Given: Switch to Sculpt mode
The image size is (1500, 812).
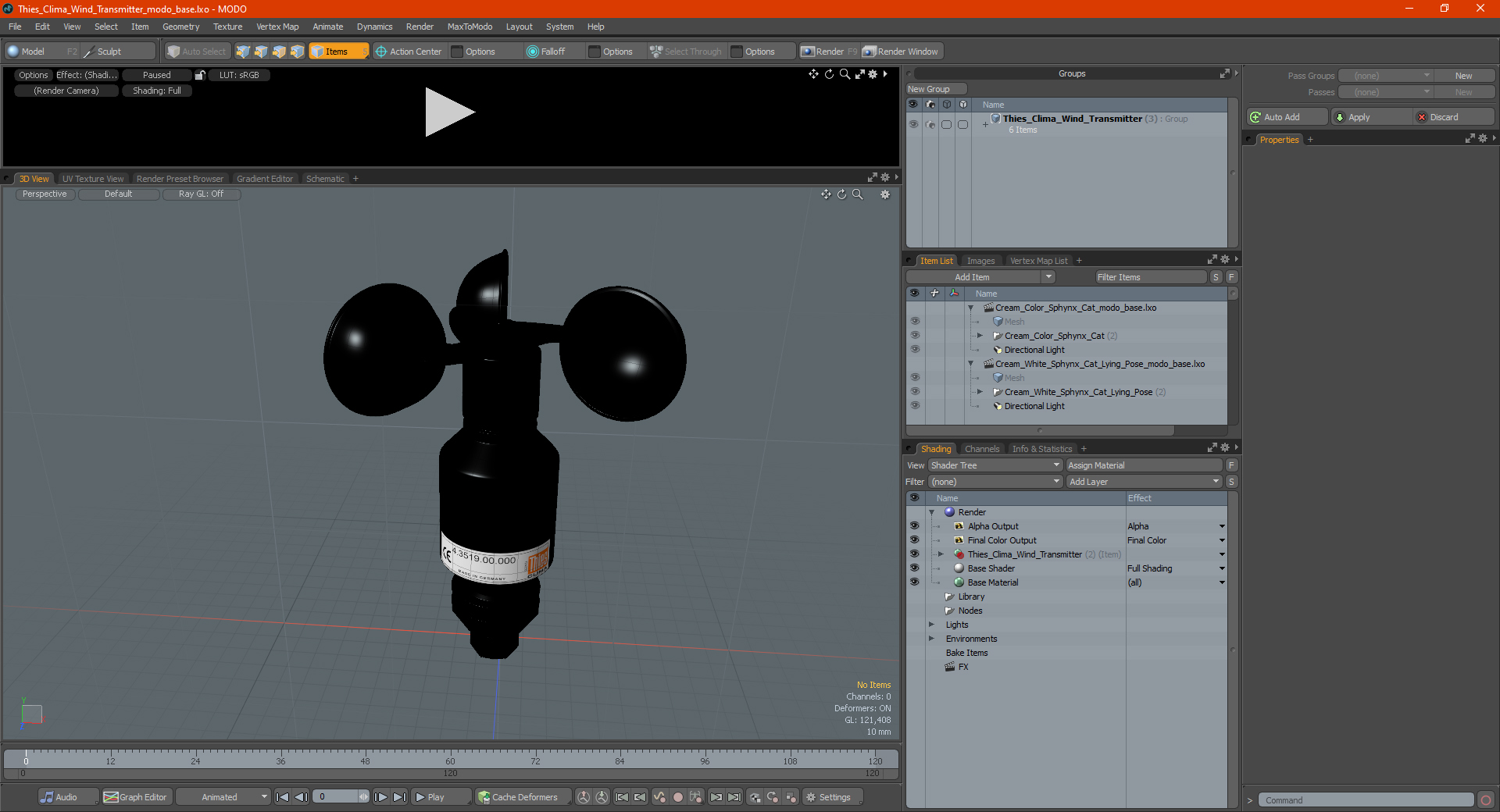Looking at the screenshot, I should coord(119,52).
